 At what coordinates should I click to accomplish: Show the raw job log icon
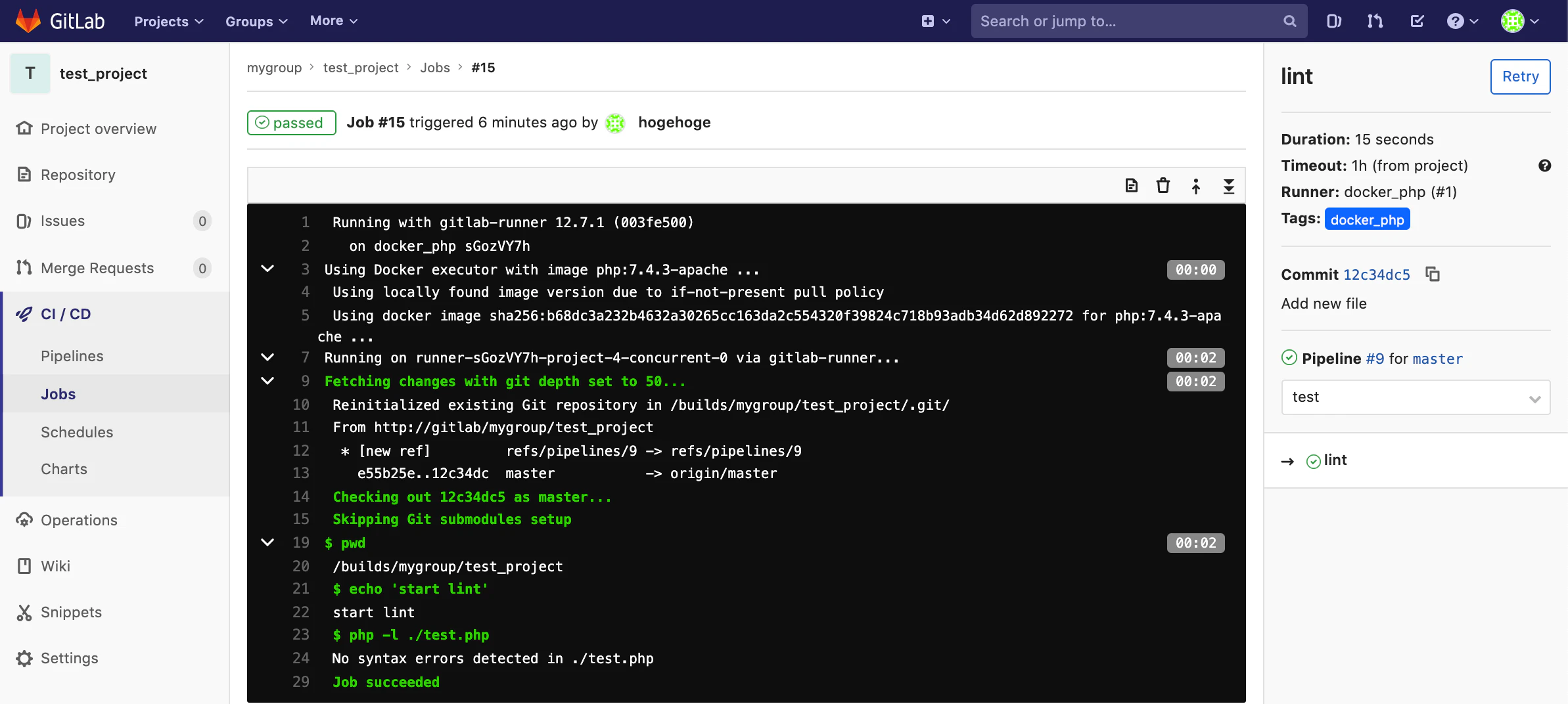[1131, 186]
